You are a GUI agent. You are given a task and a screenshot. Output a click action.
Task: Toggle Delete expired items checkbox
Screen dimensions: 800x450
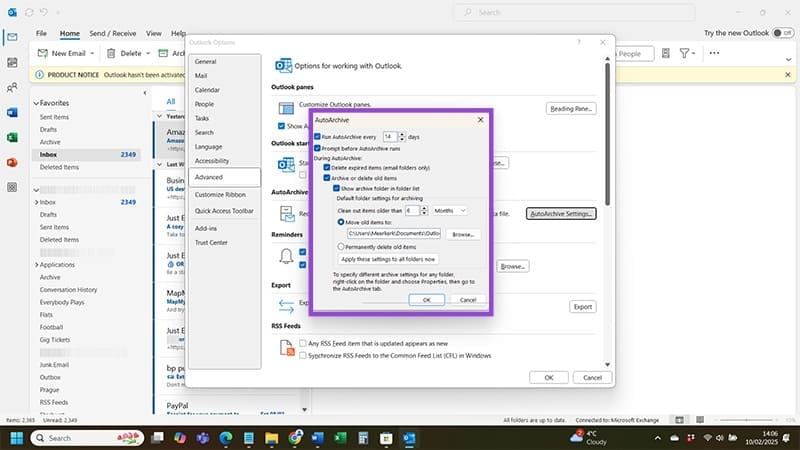(x=327, y=167)
